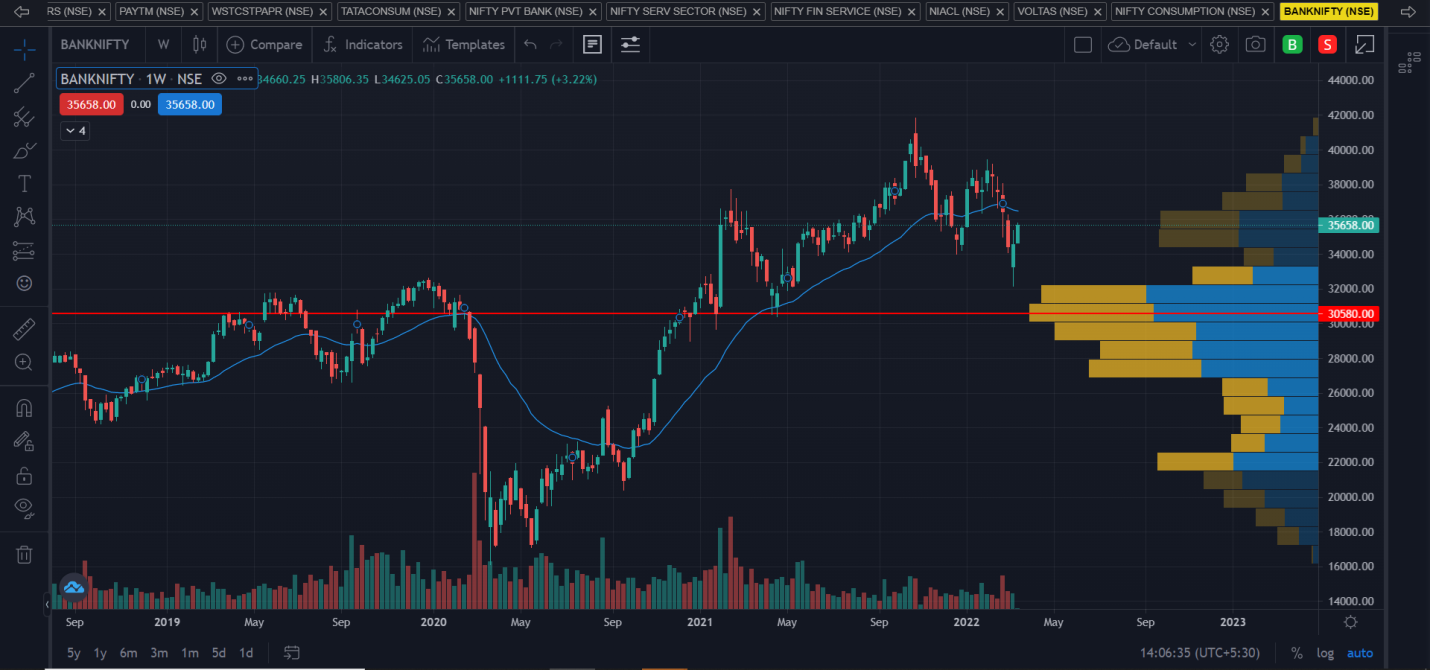This screenshot has height=670, width=1430.
Task: Select the text annotation tool
Action: click(x=25, y=183)
